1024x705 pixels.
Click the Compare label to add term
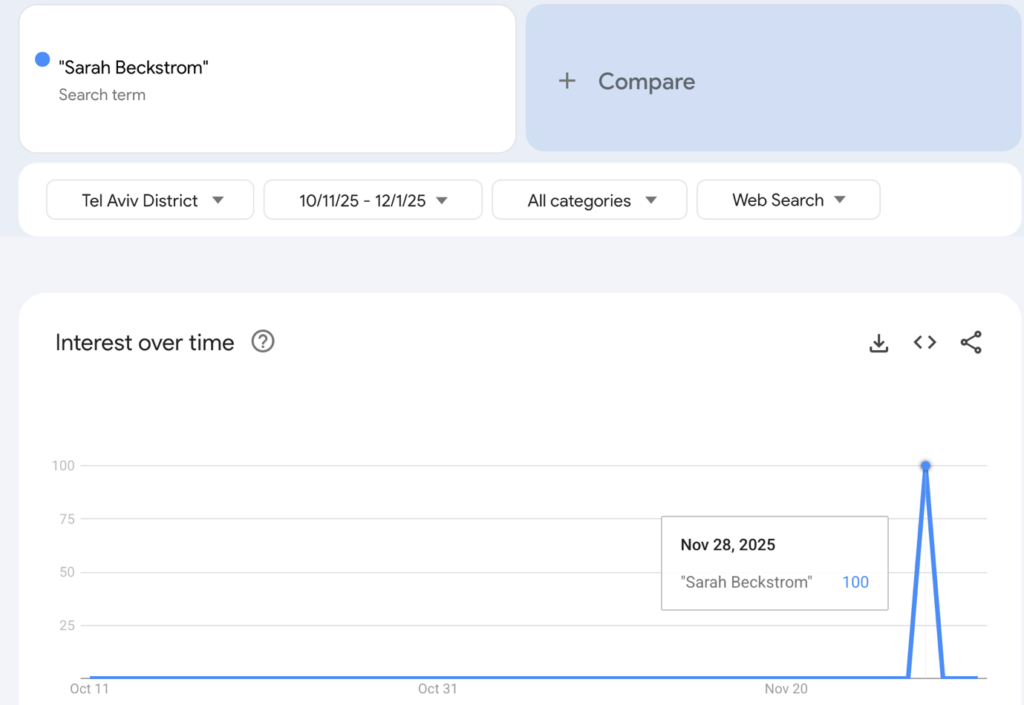(646, 82)
